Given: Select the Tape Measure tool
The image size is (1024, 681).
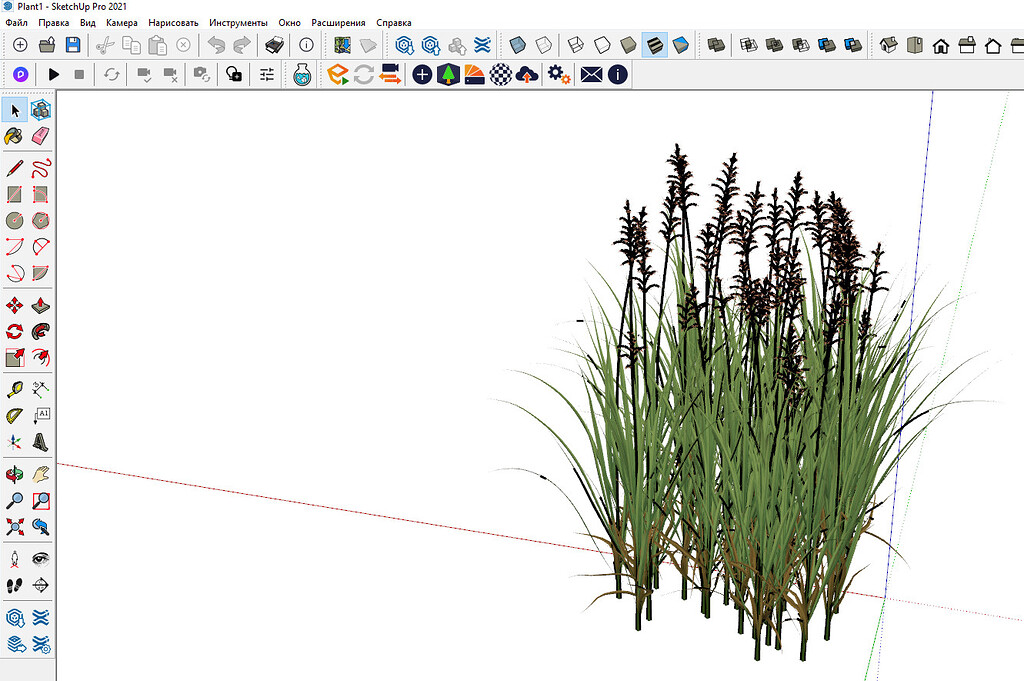Looking at the screenshot, I should click(13, 389).
